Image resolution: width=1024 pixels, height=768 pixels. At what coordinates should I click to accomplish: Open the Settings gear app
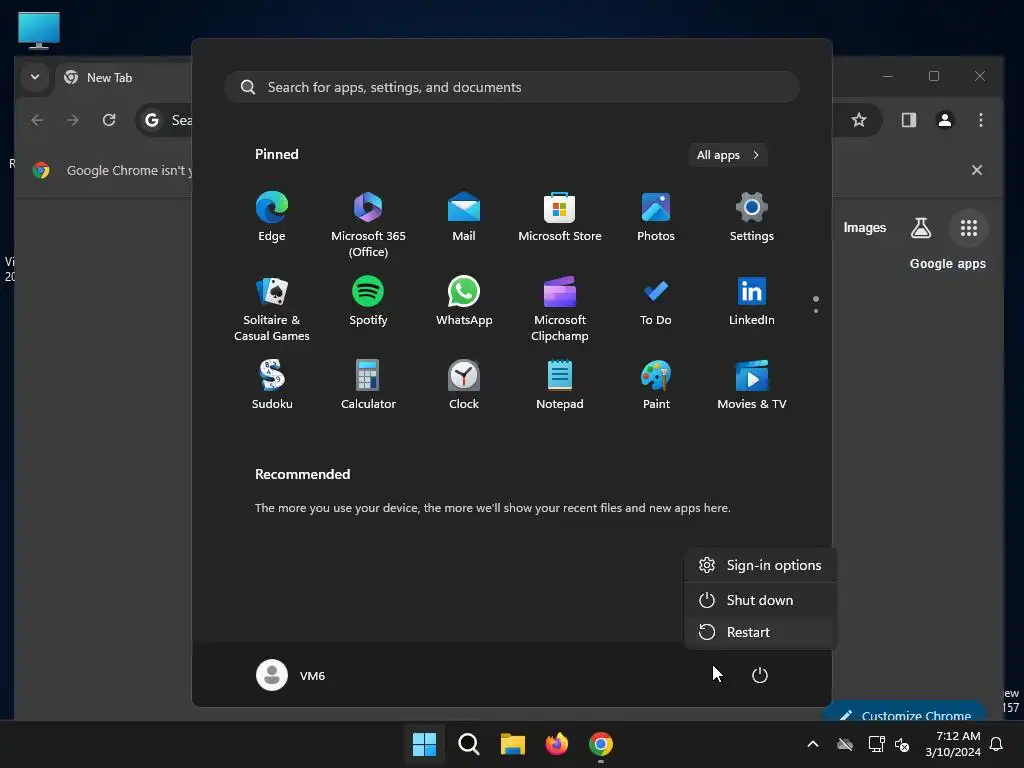(752, 217)
